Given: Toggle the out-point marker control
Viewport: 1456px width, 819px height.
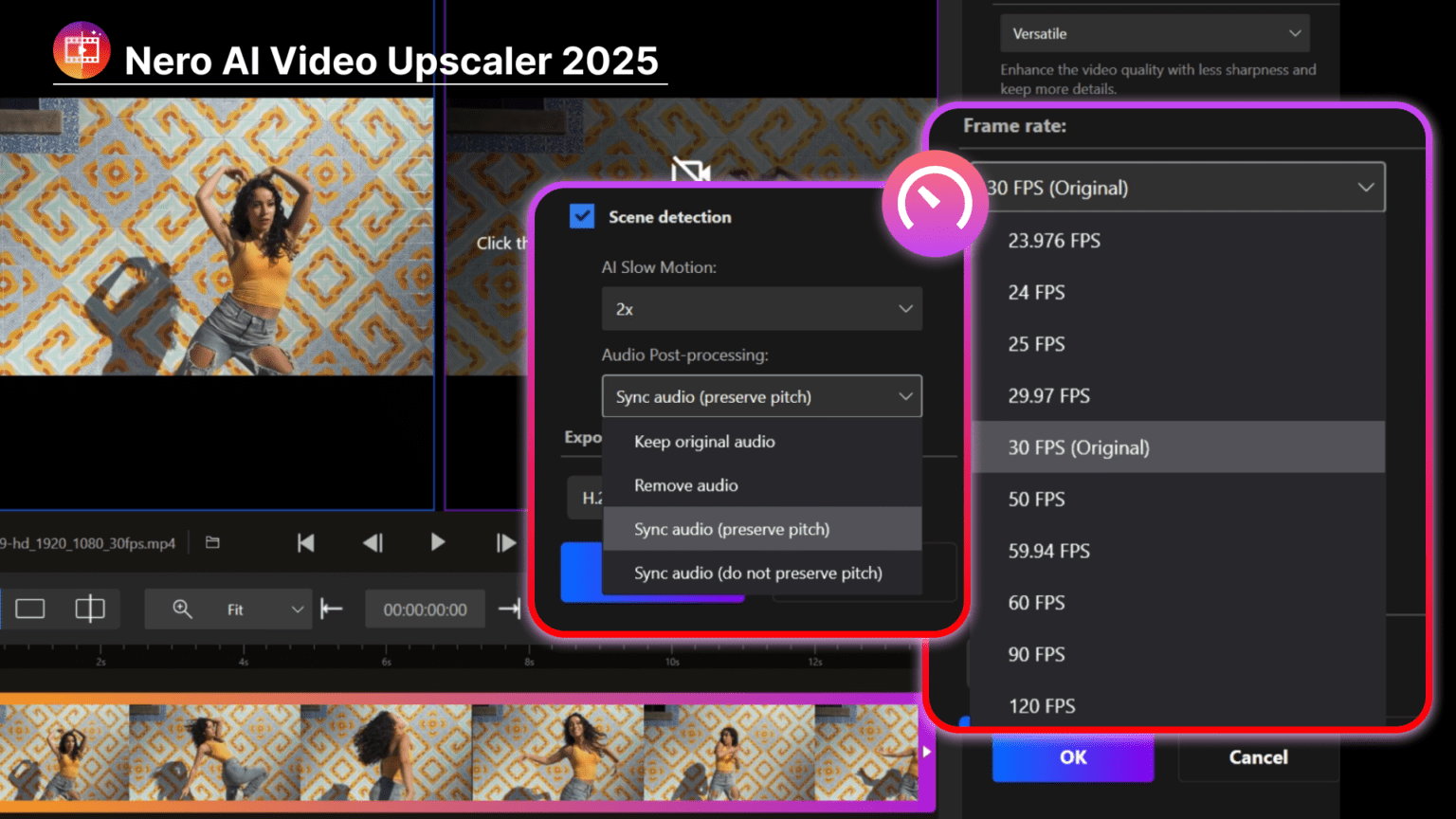Looking at the screenshot, I should click(509, 609).
